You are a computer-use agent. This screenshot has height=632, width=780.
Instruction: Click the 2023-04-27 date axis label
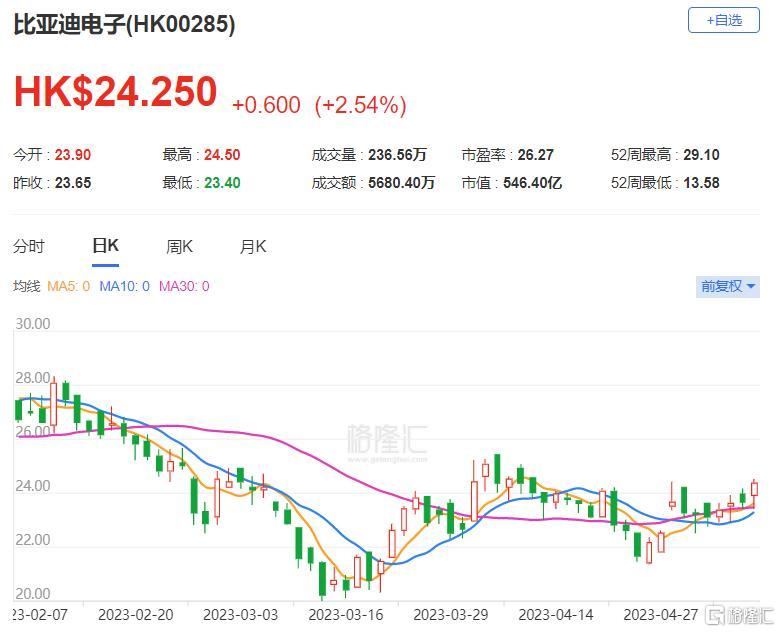pyautogui.click(x=661, y=615)
